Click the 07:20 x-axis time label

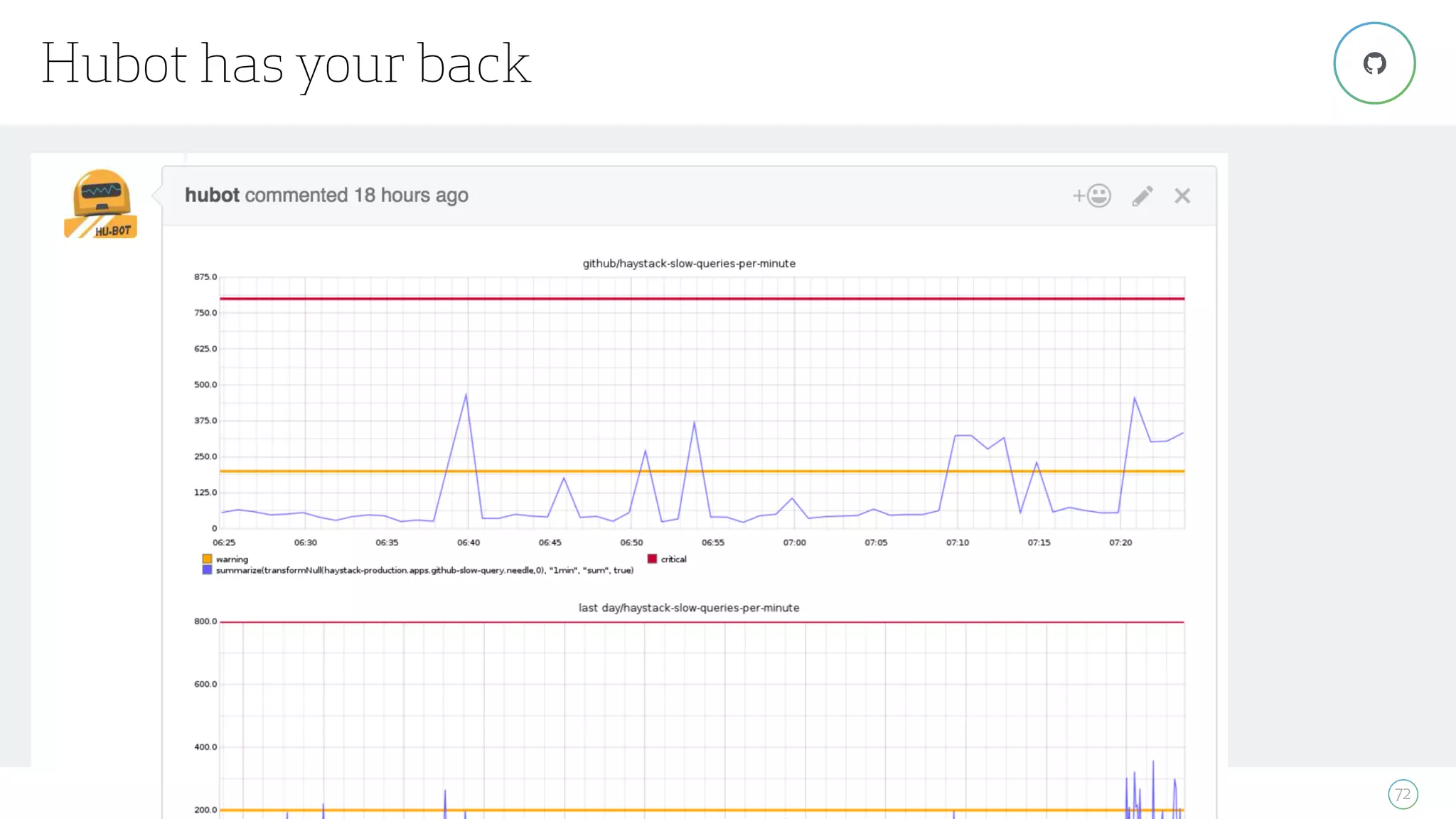click(1120, 542)
